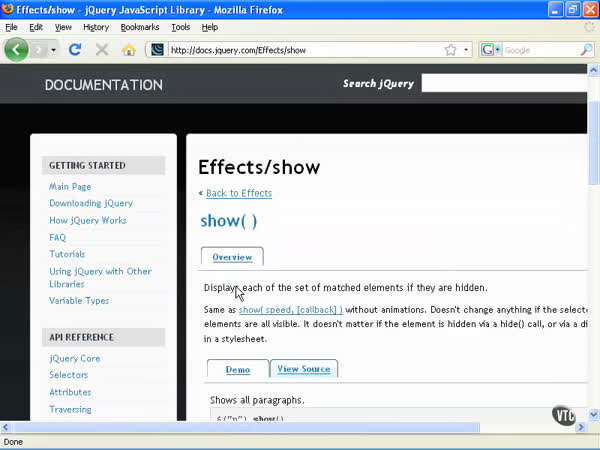Bookmark this page with the star icon
Screen dimensions: 600x450
click(450, 49)
